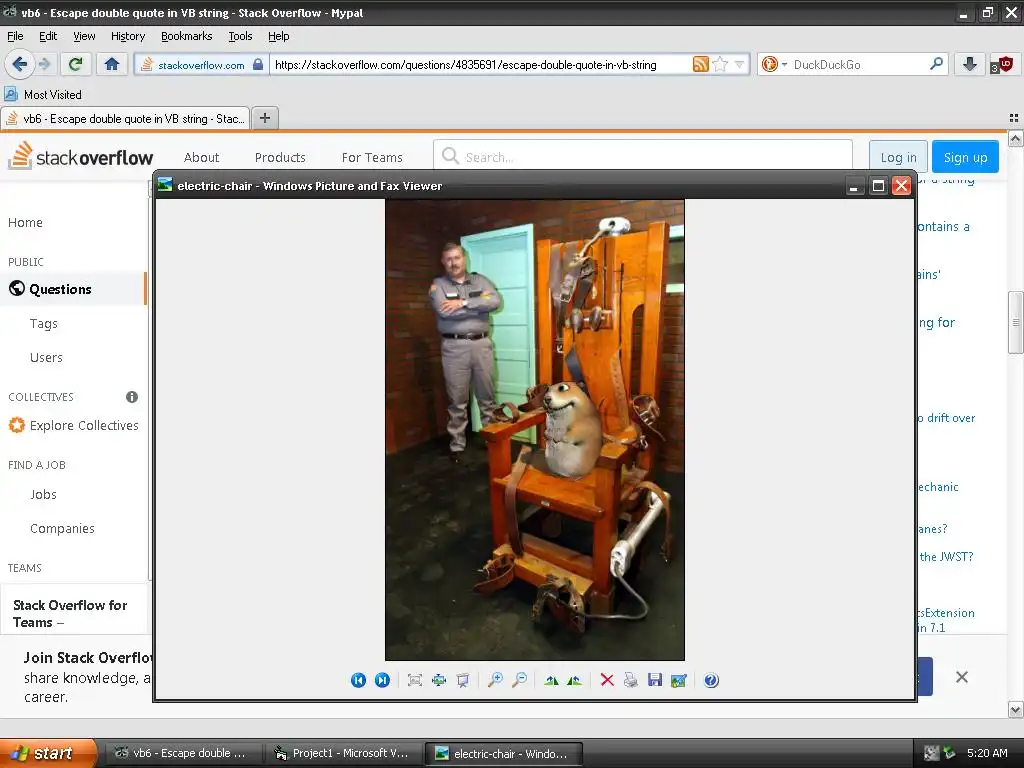
Task: Open image for editing icon in viewer
Action: (679, 680)
